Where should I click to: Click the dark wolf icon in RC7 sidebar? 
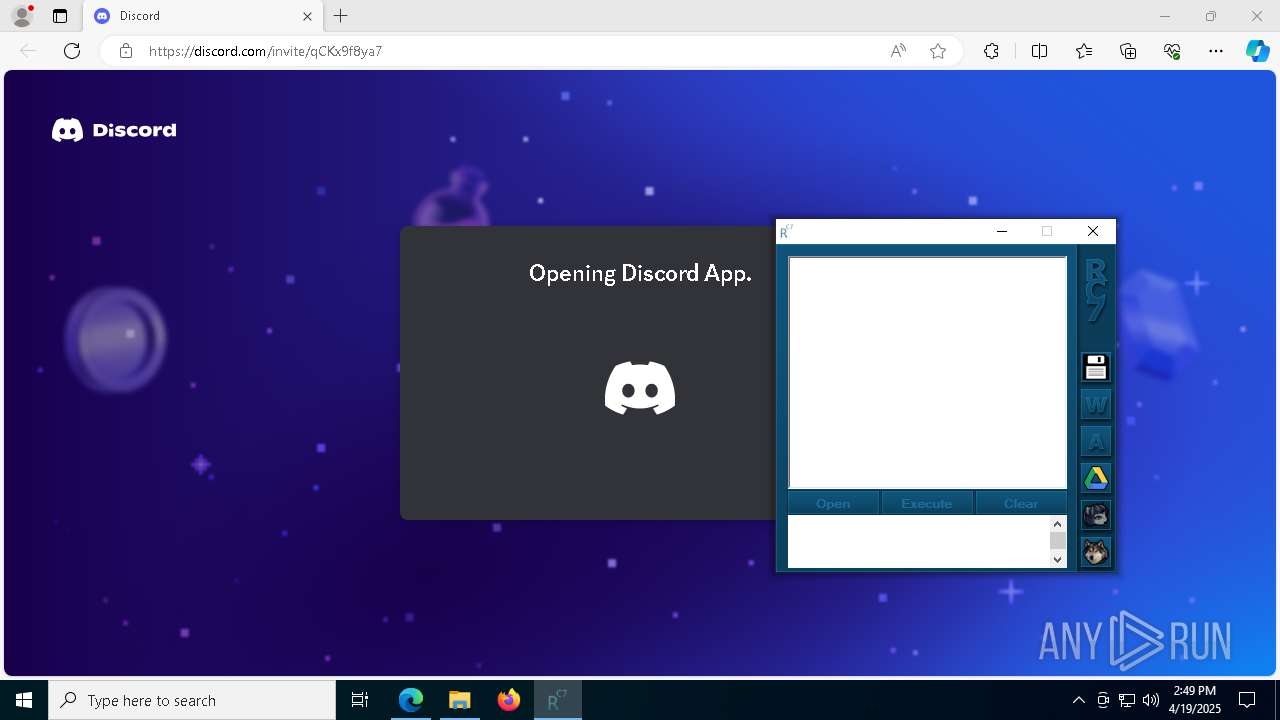pyautogui.click(x=1096, y=515)
